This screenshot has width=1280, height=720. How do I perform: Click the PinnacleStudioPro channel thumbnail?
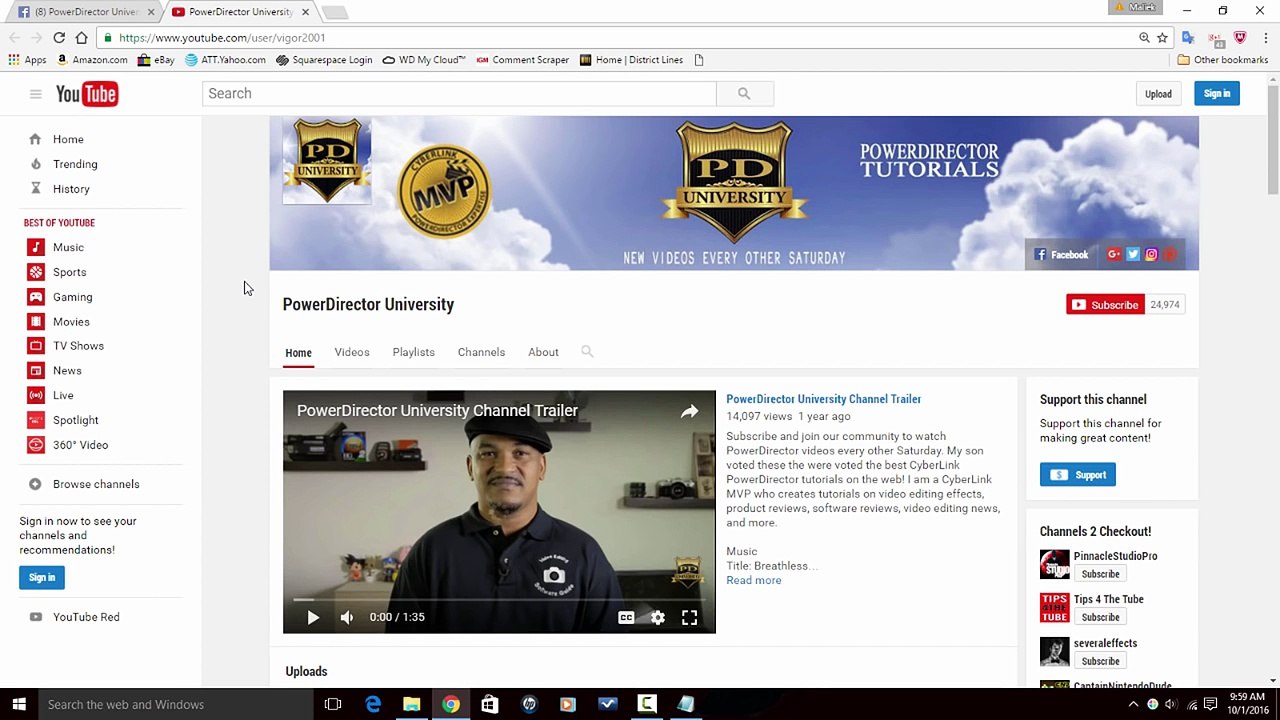click(1054, 565)
